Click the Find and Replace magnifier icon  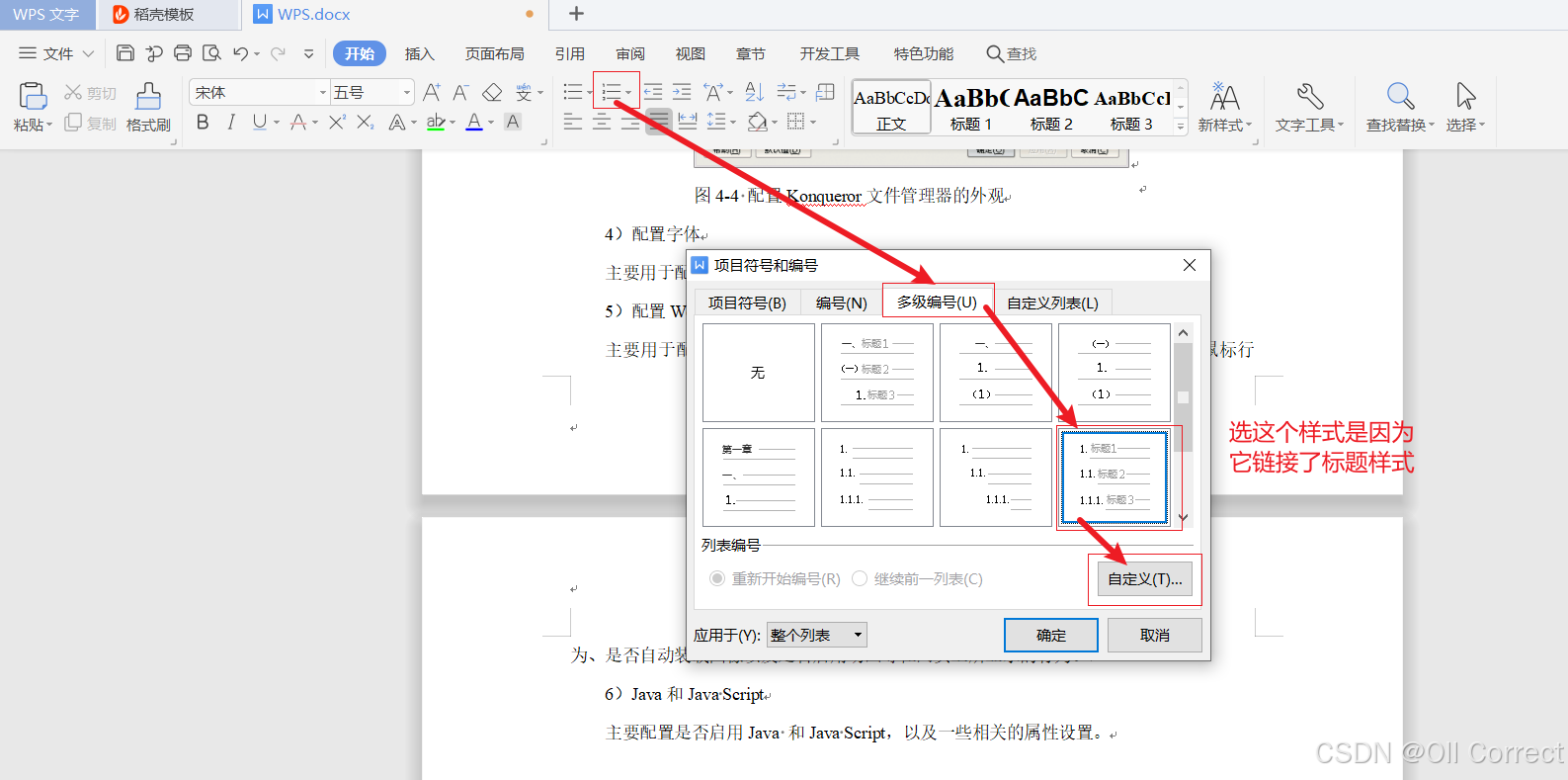(1400, 96)
